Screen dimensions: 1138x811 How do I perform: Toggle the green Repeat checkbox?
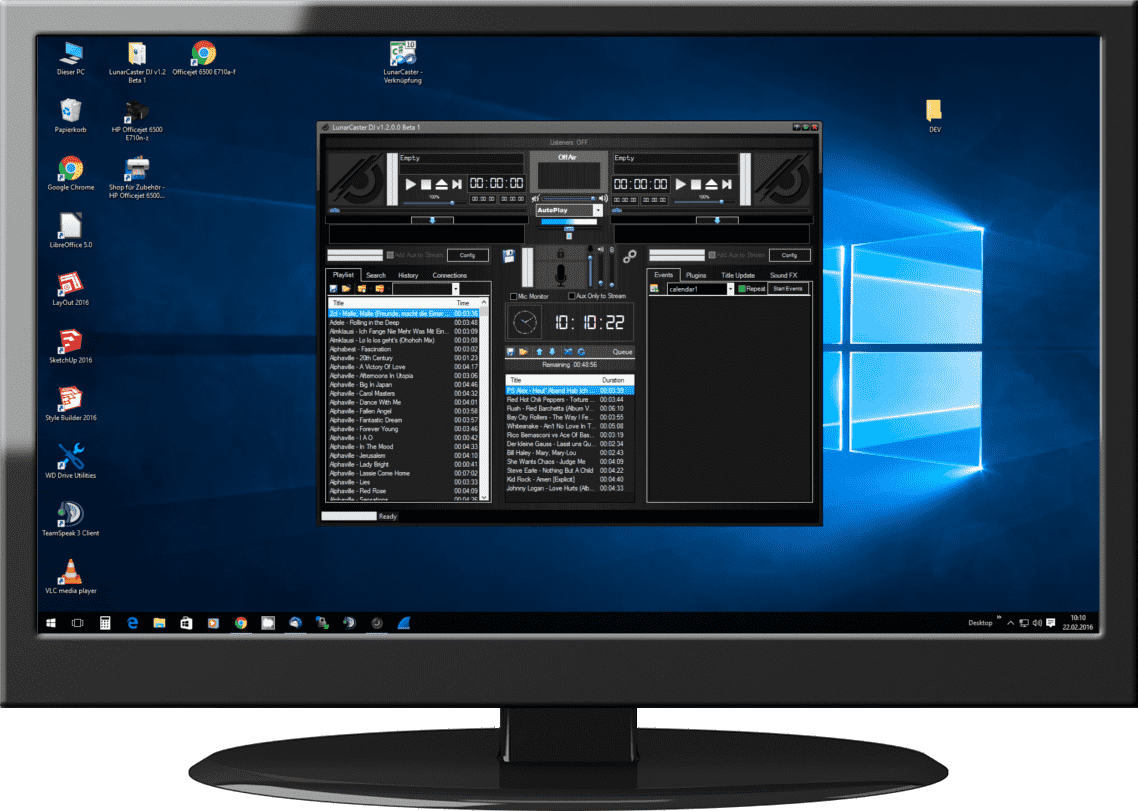pyautogui.click(x=742, y=289)
